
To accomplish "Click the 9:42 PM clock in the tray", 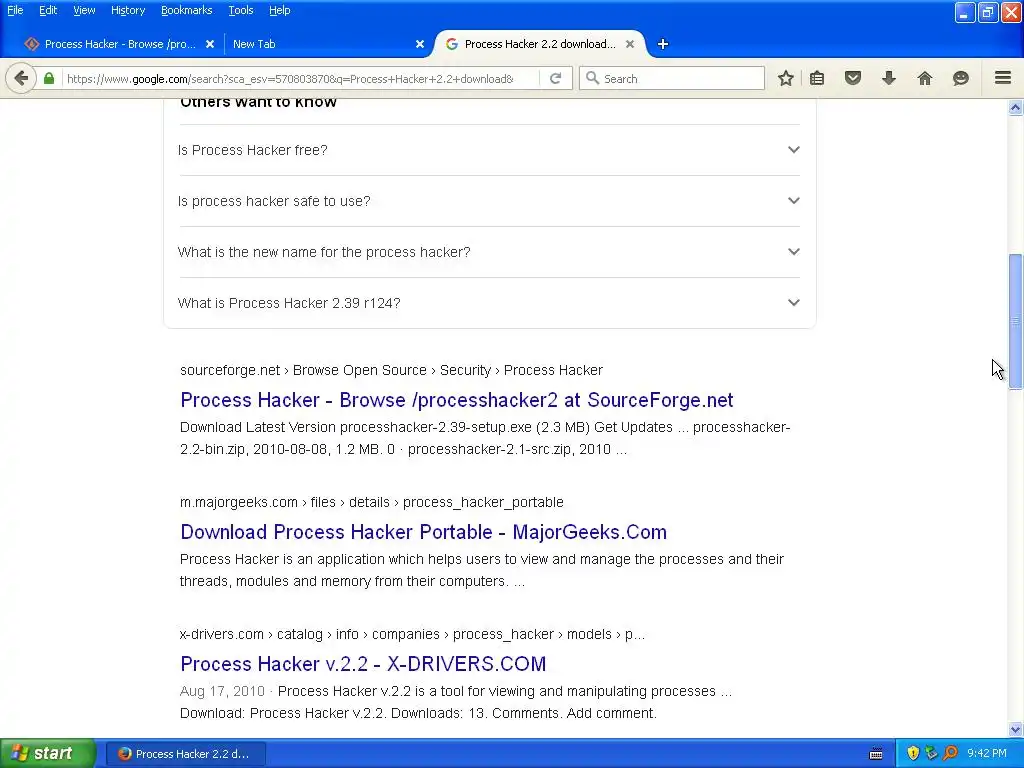I will (x=987, y=753).
